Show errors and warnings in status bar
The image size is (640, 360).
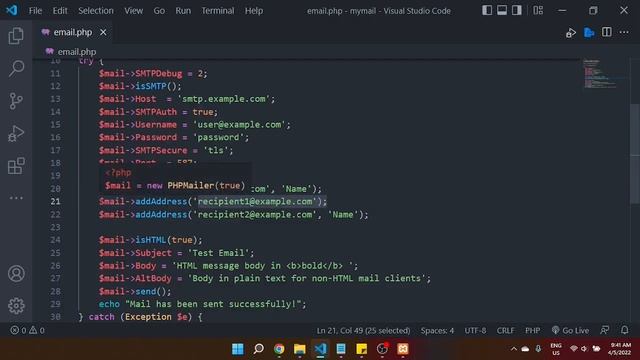pos(27,330)
